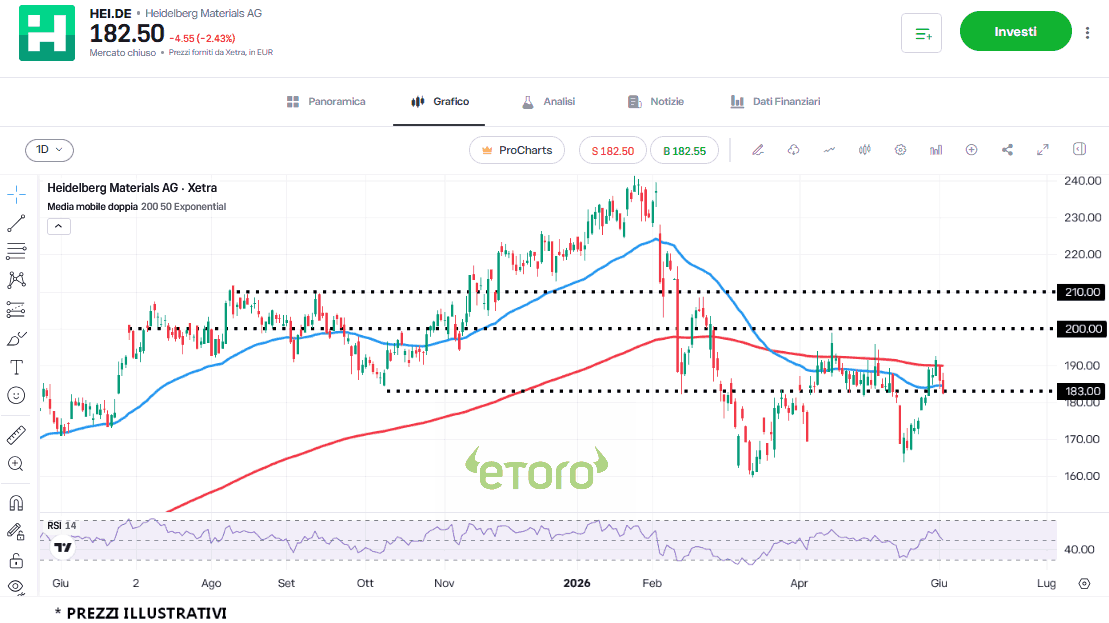Open the Notizie tab
Viewport: 1109px width, 623px height.
point(656,102)
